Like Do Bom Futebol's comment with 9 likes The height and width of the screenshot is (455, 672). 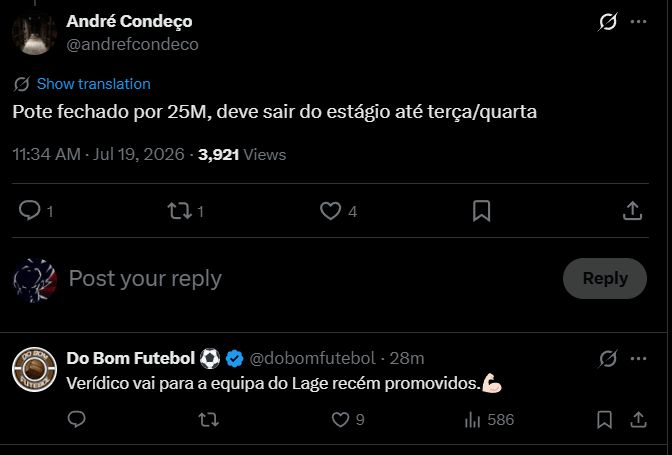(x=341, y=419)
